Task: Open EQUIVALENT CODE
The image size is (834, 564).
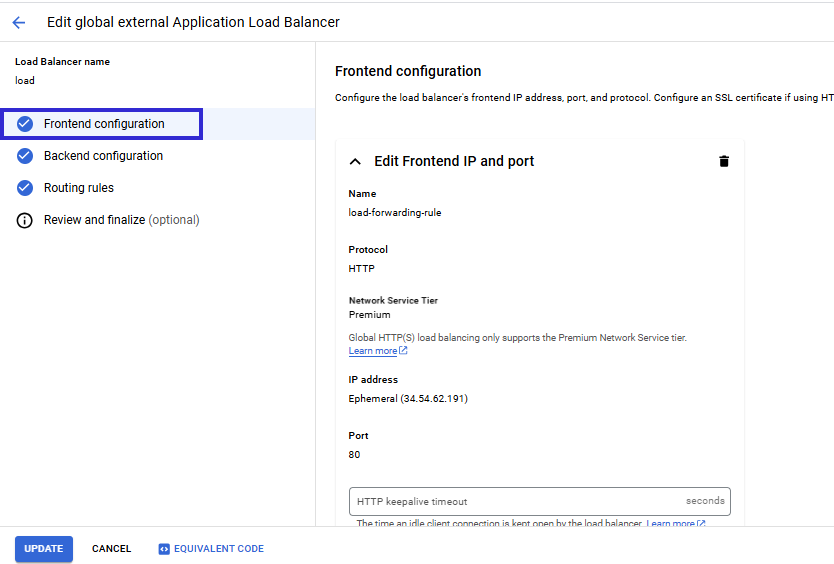Action: 211,549
